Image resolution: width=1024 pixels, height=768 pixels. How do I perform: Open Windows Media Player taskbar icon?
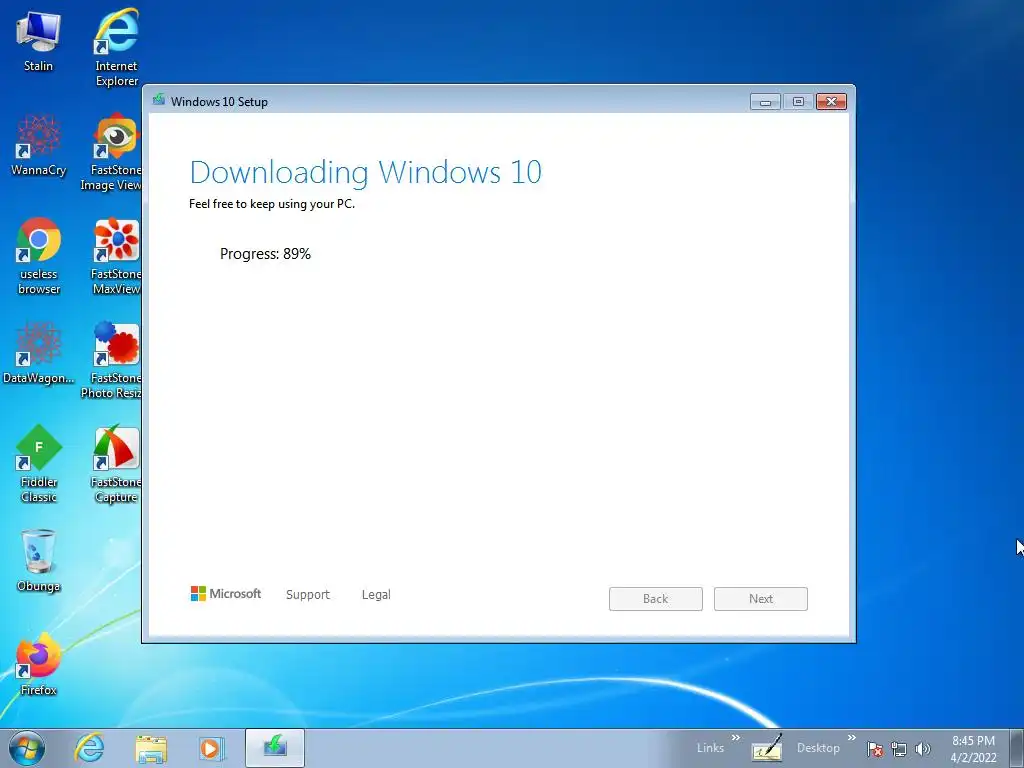[212, 748]
